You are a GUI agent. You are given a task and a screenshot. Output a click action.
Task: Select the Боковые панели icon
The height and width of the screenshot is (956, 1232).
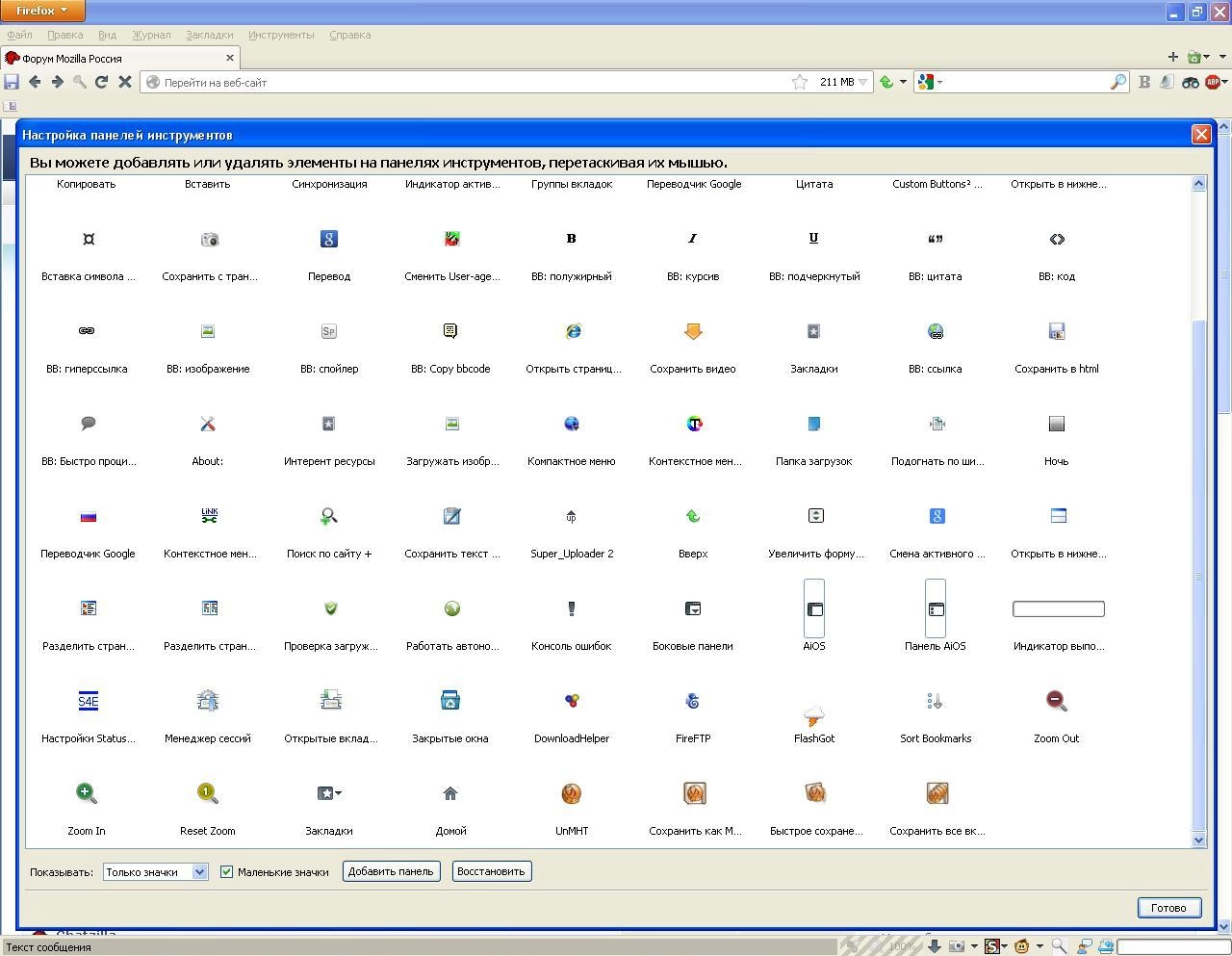692,608
